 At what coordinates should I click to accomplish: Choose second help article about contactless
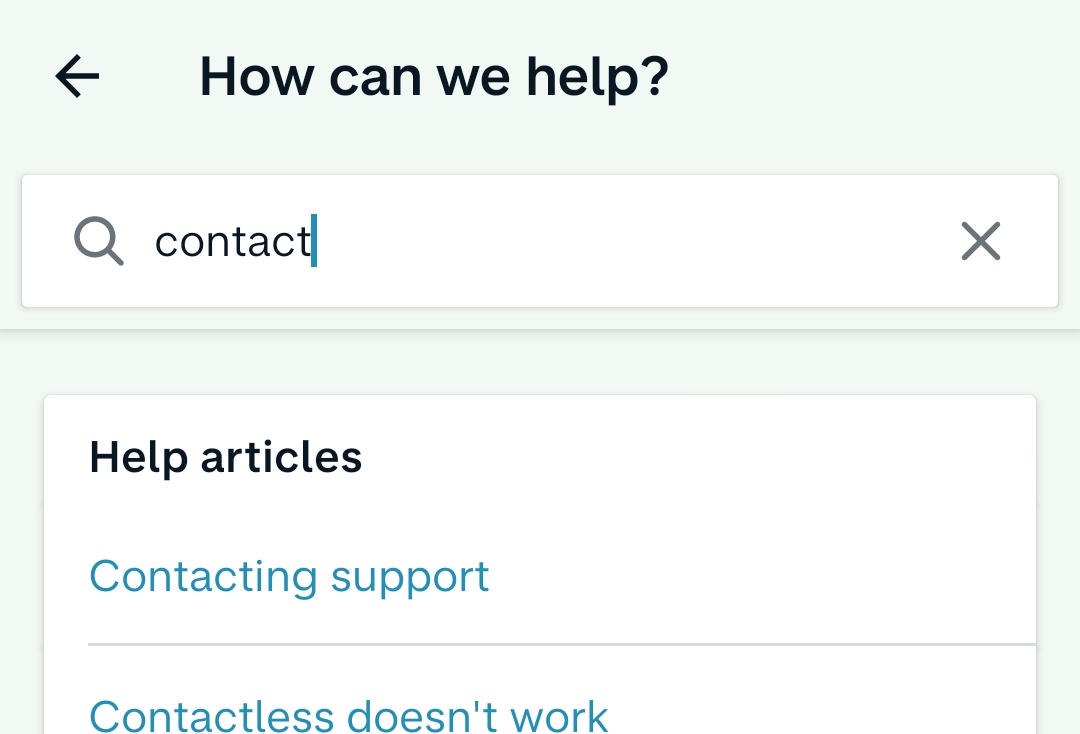click(348, 715)
